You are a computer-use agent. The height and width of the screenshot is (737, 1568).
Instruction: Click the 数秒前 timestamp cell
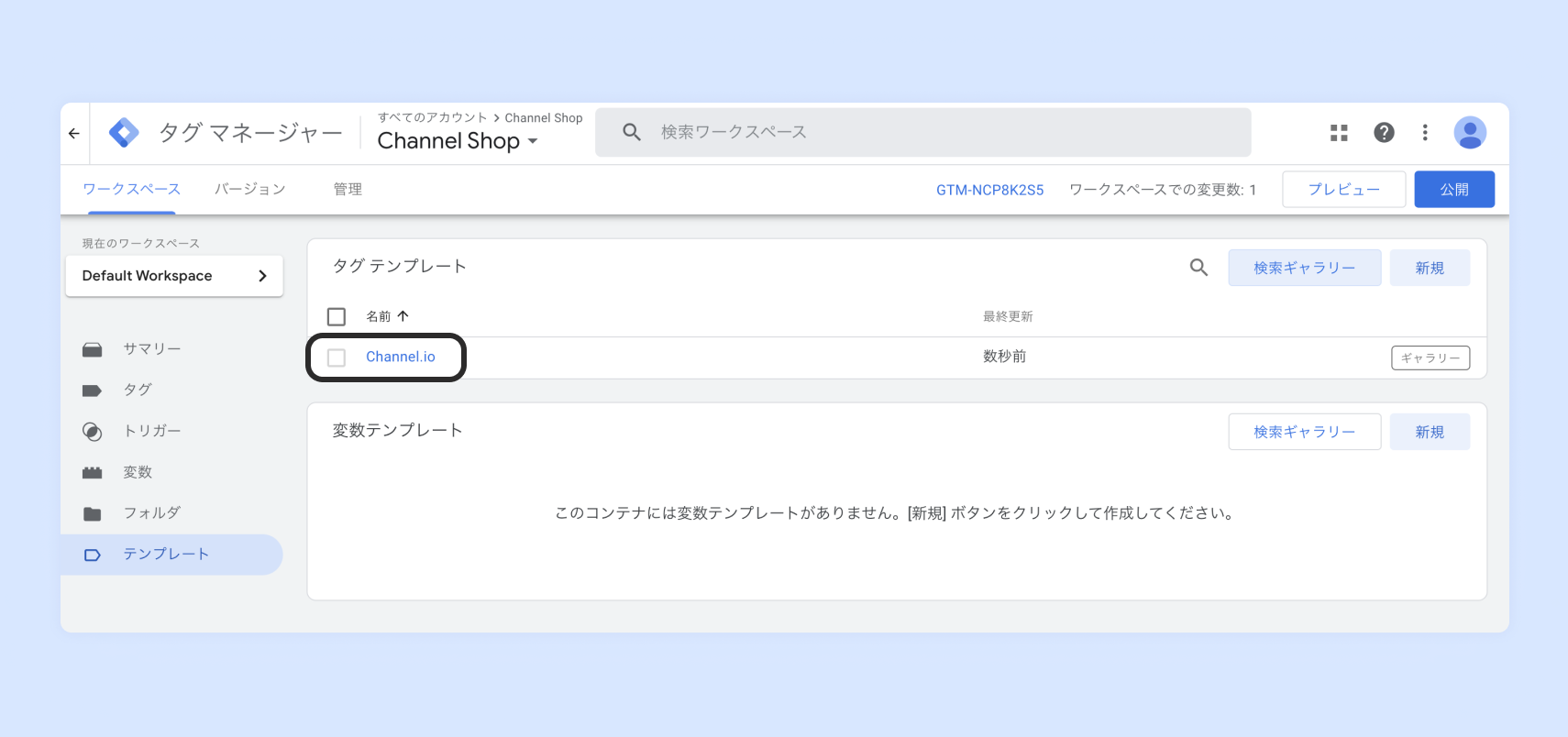click(x=1005, y=357)
